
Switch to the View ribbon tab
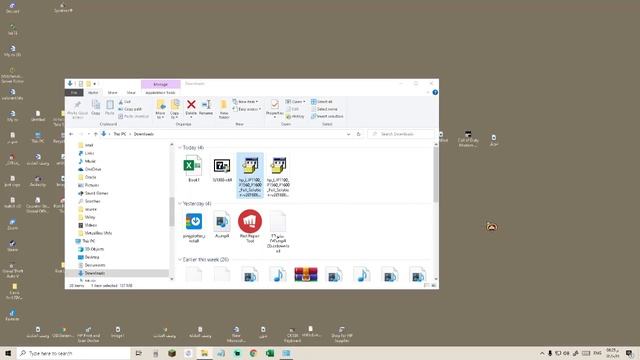click(131, 93)
